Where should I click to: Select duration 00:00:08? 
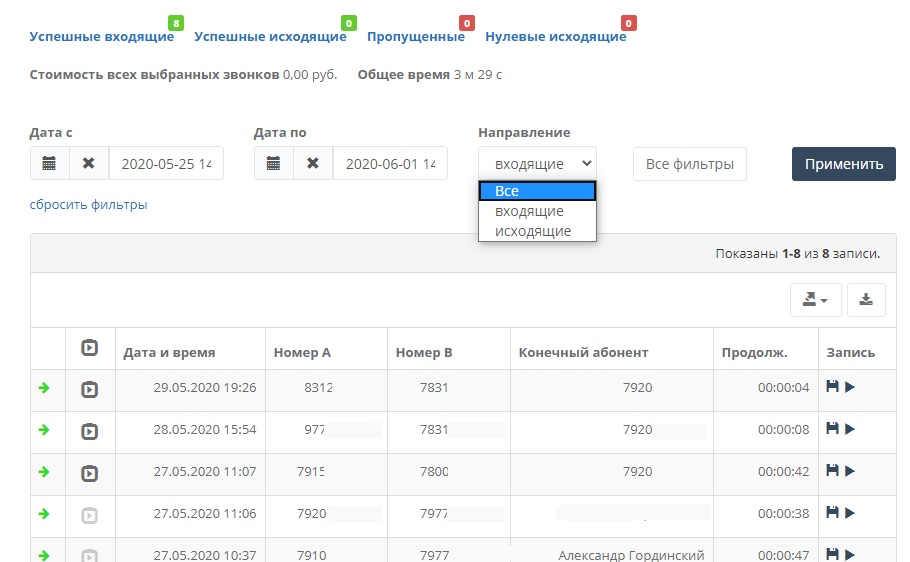(x=783, y=430)
